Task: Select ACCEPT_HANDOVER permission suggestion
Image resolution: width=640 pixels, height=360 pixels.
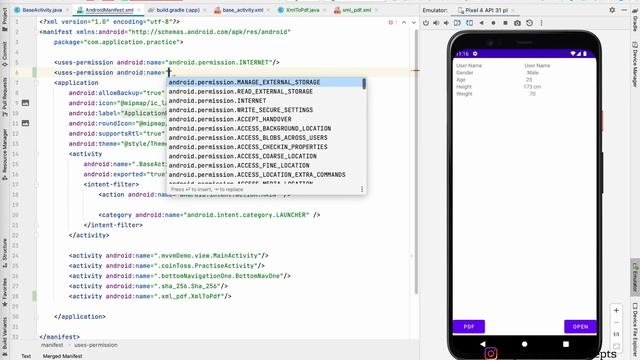Action: 264,119
